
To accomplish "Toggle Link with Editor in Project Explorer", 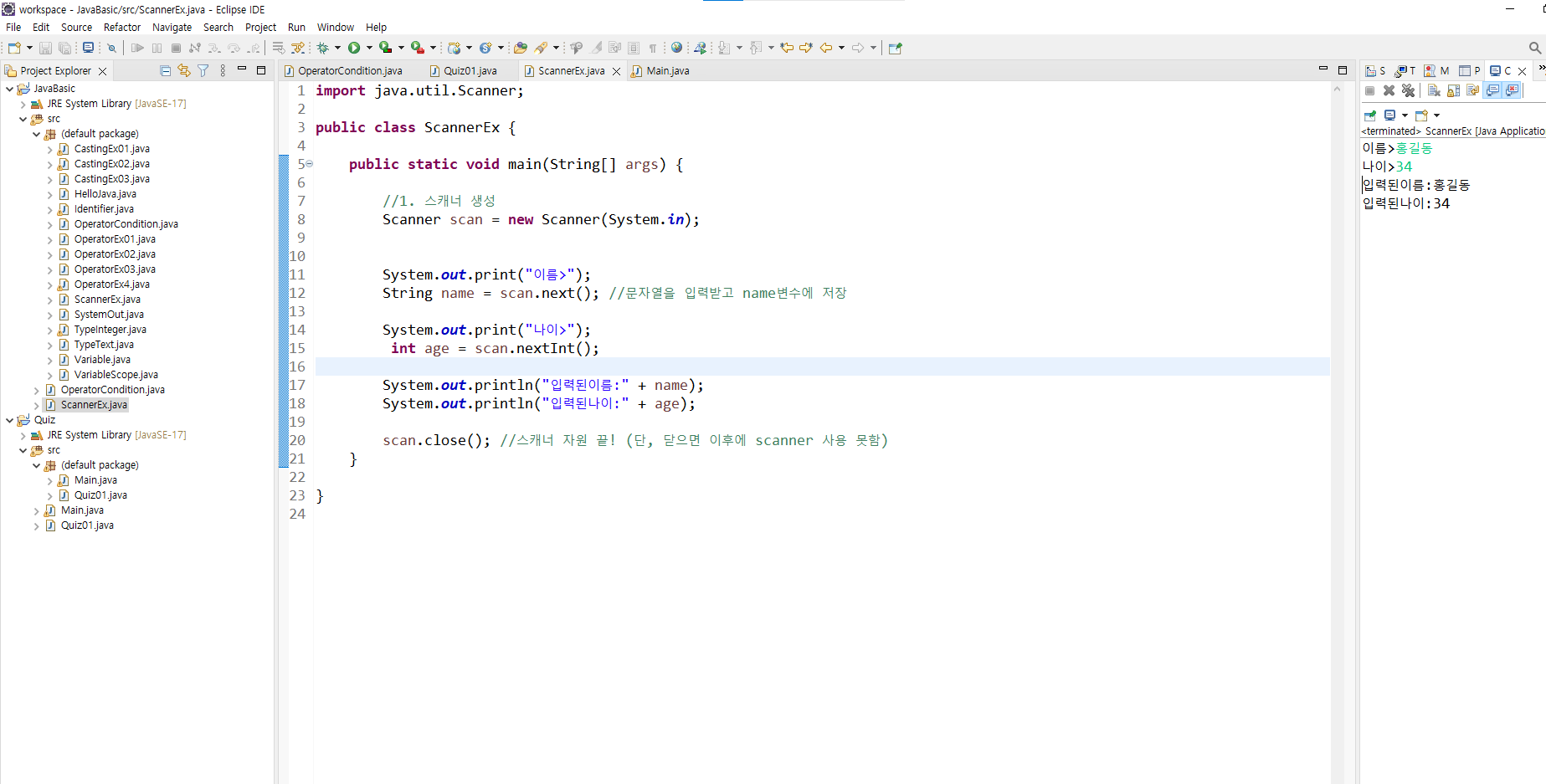I will tap(184, 71).
